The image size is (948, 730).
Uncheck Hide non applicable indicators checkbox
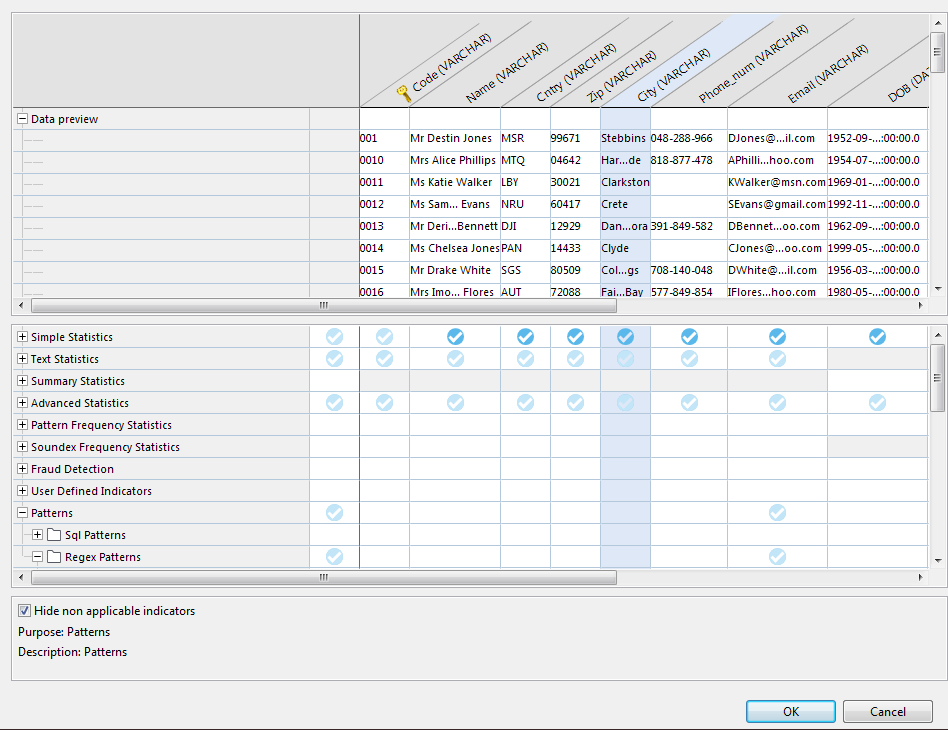pos(25,611)
